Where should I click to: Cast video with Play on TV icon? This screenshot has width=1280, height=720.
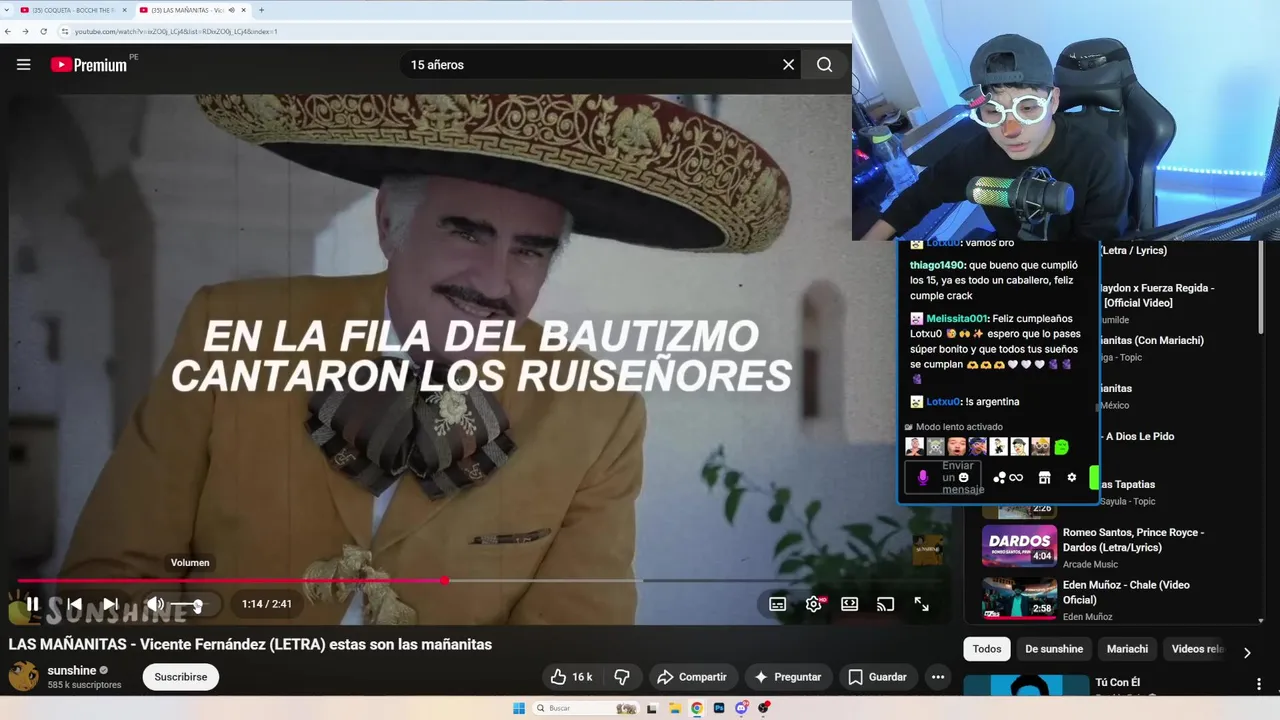coord(885,604)
